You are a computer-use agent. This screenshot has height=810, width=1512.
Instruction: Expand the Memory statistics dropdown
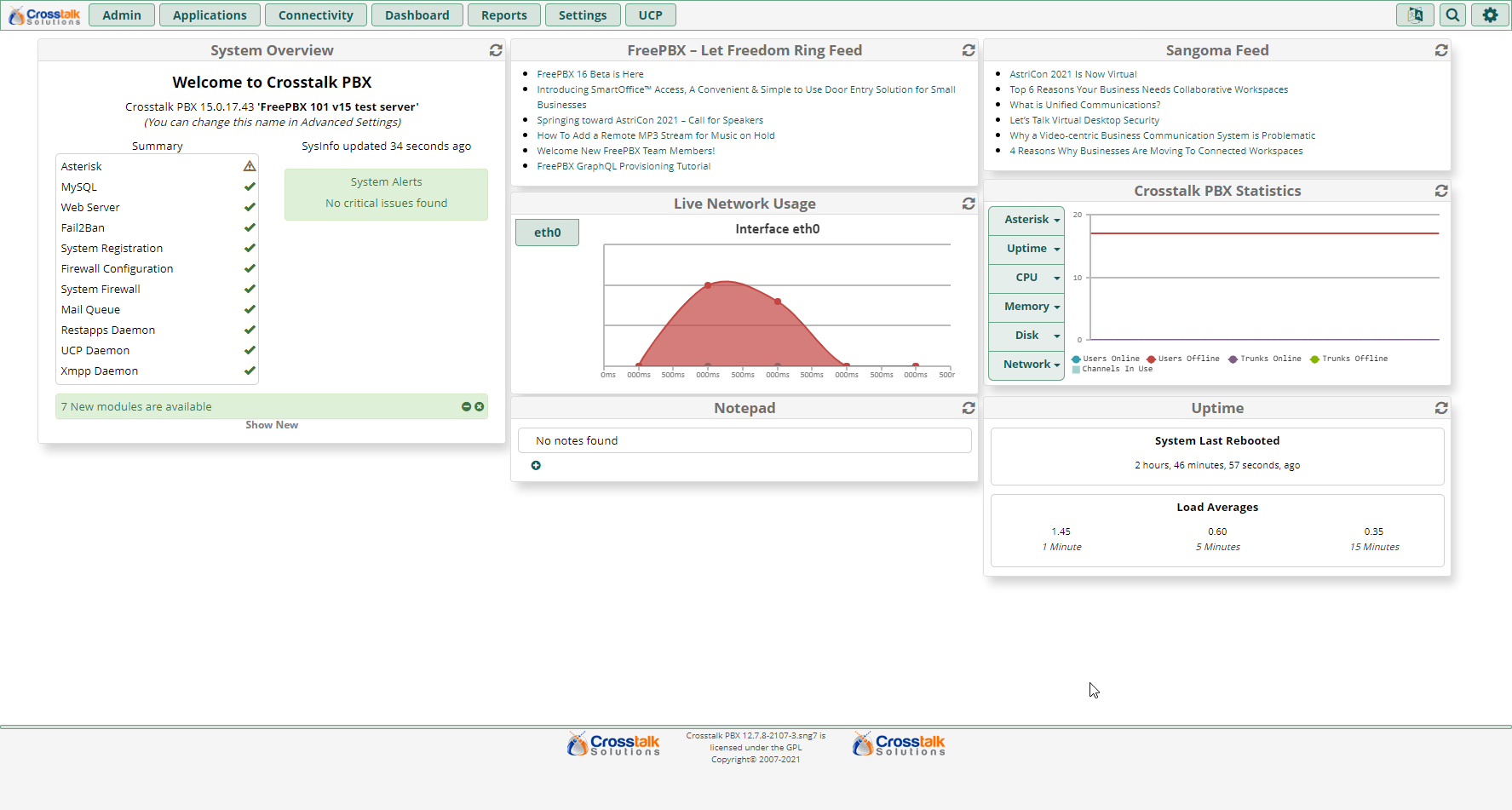(1026, 307)
